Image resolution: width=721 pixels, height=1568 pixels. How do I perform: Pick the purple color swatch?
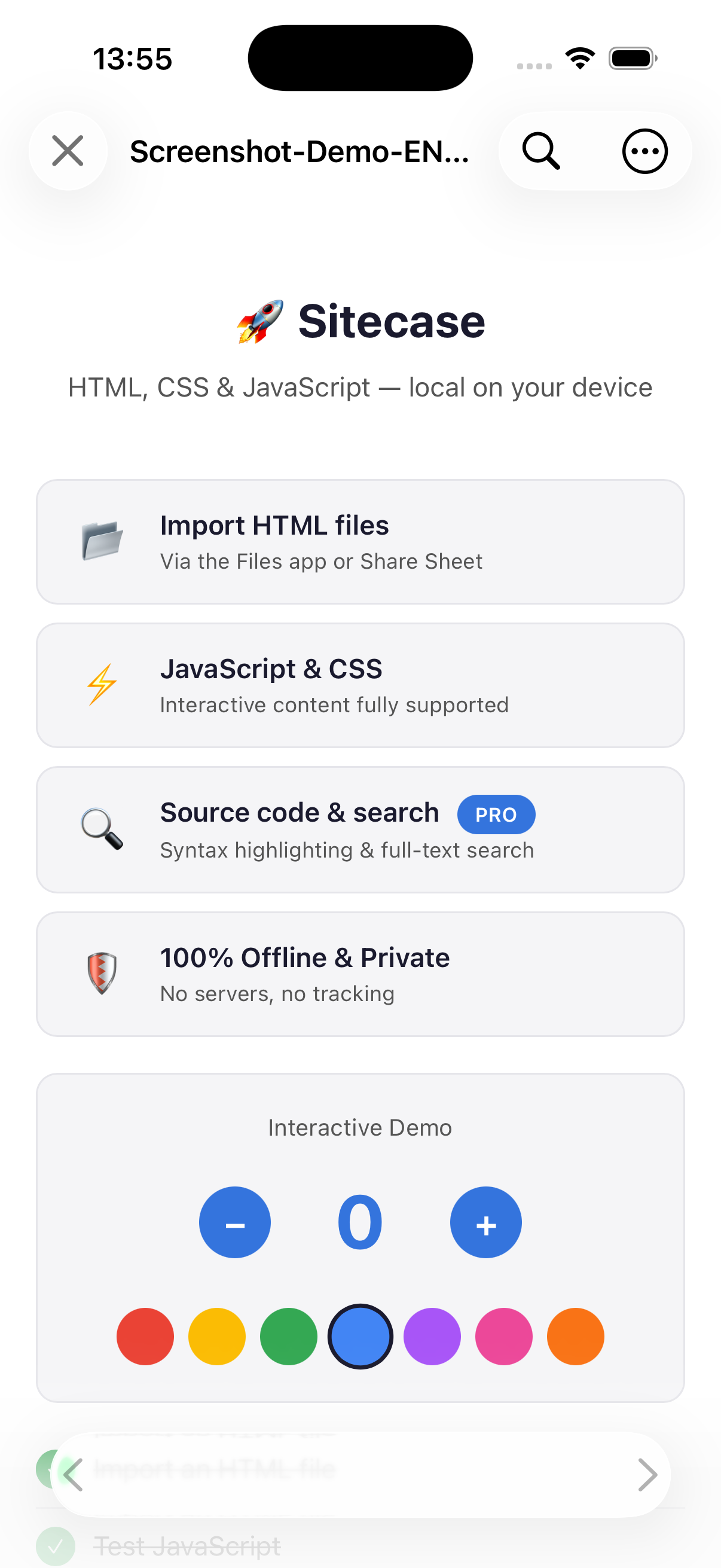432,1337
